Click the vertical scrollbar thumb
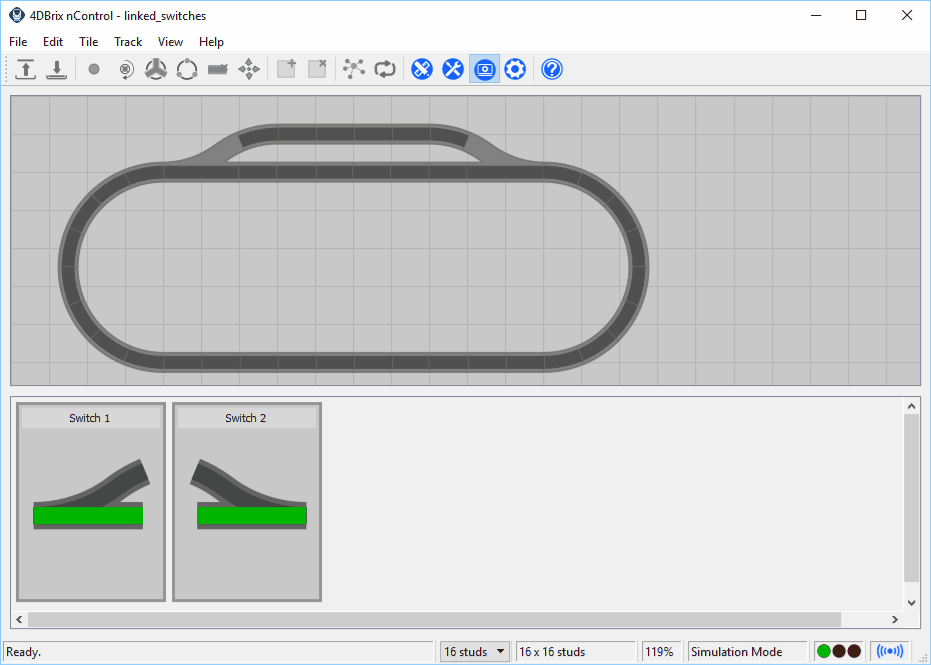The height and width of the screenshot is (665, 931). [911, 498]
